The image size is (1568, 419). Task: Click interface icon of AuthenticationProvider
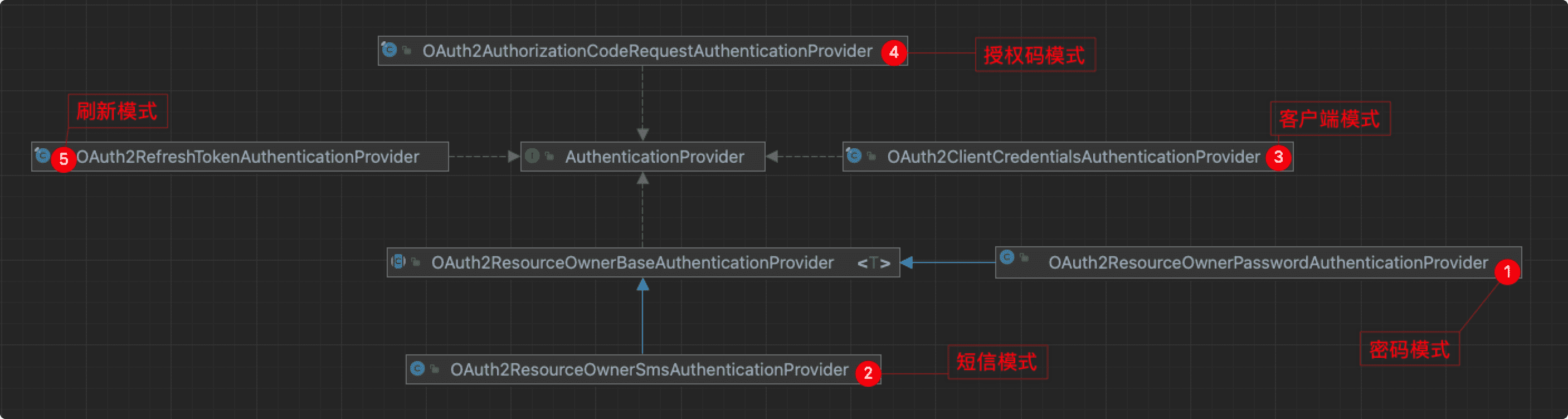[x=532, y=156]
